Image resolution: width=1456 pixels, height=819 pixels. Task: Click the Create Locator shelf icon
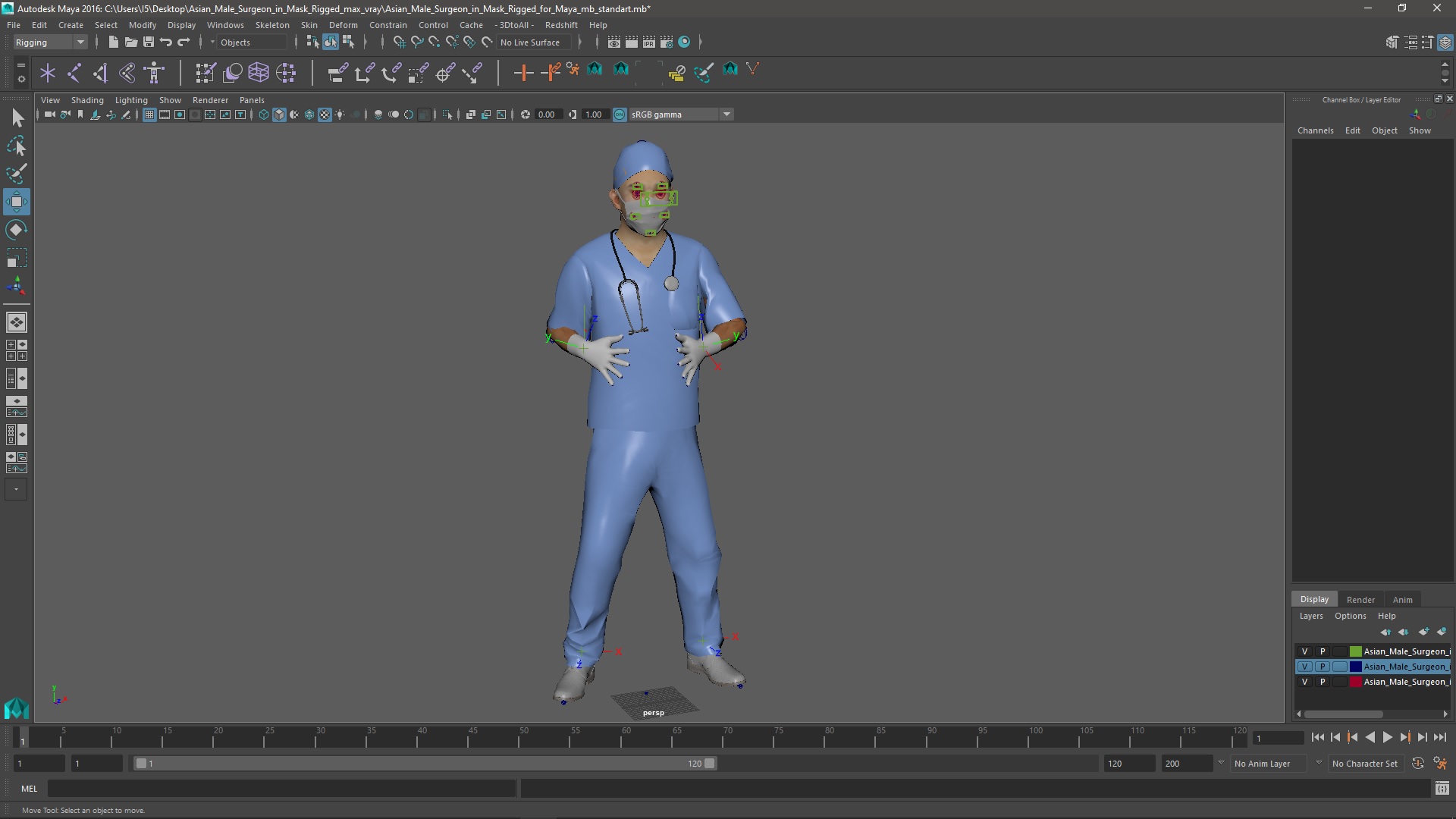[x=48, y=73]
